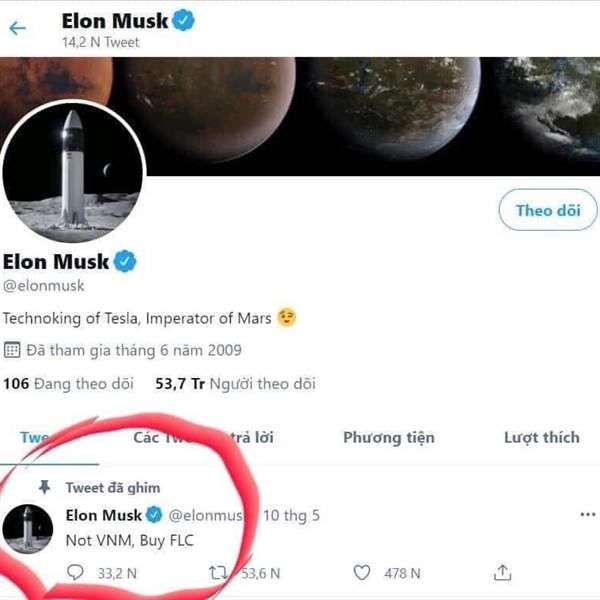This screenshot has width=600, height=600.
Task: Open the three-dot more menu on tweet
Action: [587, 515]
